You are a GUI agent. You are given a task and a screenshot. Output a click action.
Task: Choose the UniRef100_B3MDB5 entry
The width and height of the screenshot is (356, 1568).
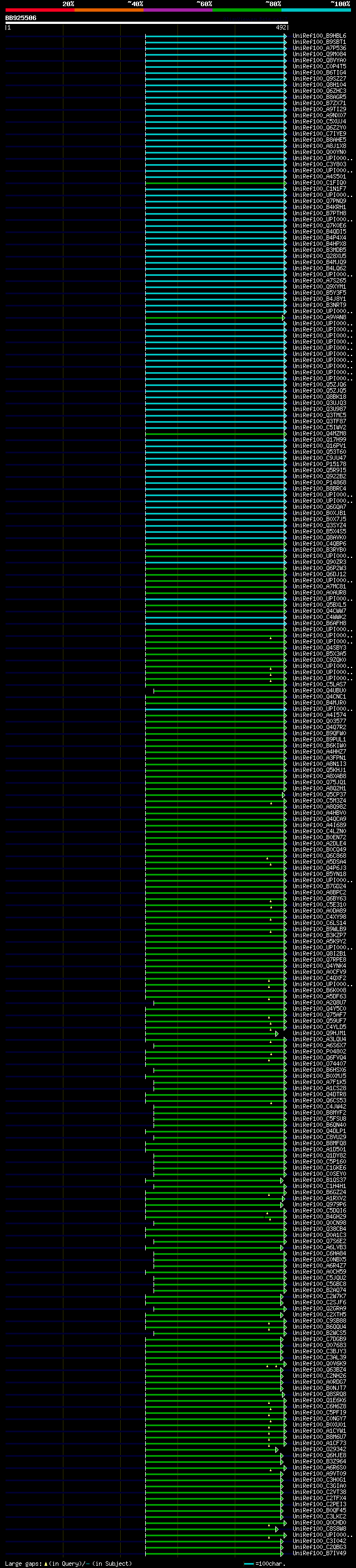tap(319, 250)
